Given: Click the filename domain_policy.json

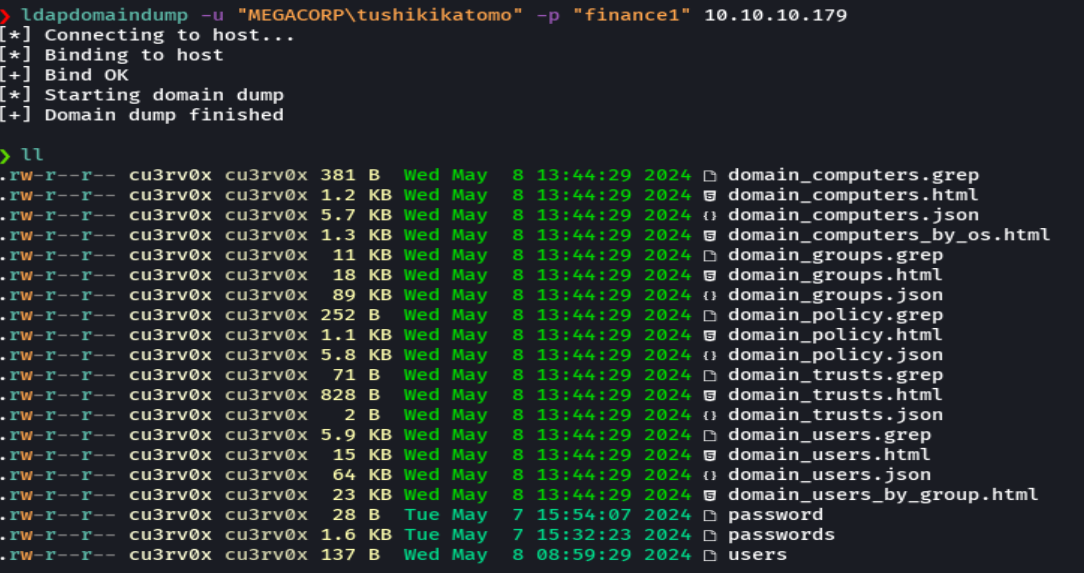Looking at the screenshot, I should (835, 357).
